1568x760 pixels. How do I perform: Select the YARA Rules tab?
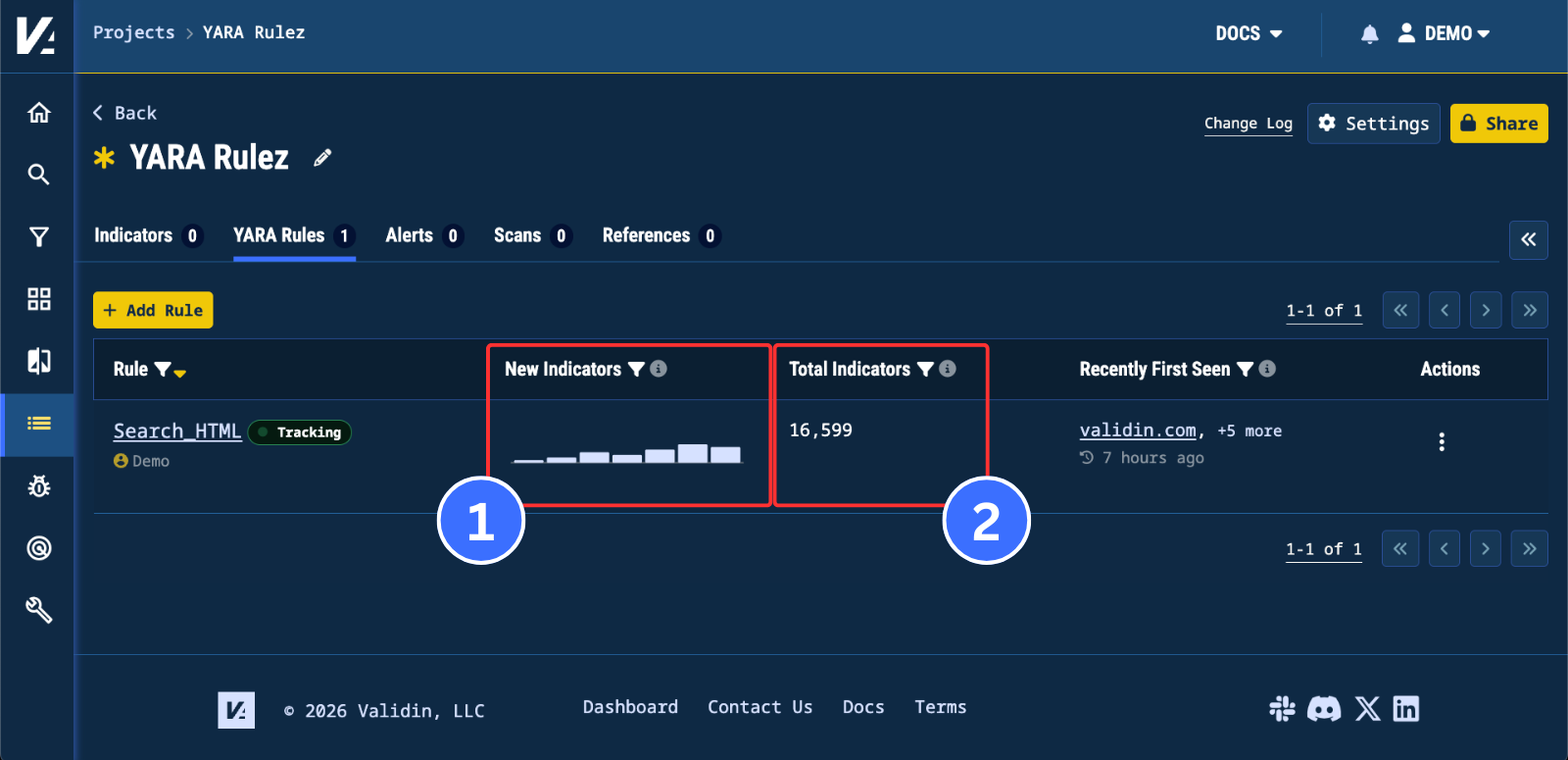pos(294,235)
